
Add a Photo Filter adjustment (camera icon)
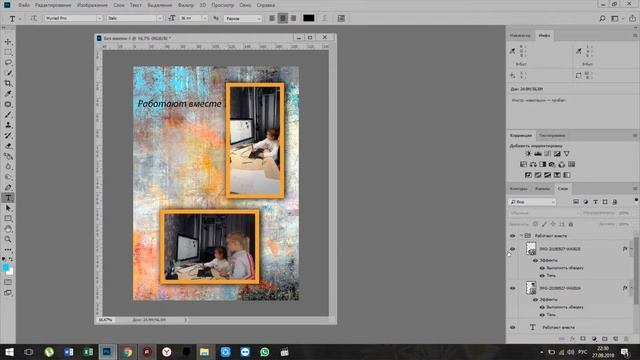tap(552, 164)
